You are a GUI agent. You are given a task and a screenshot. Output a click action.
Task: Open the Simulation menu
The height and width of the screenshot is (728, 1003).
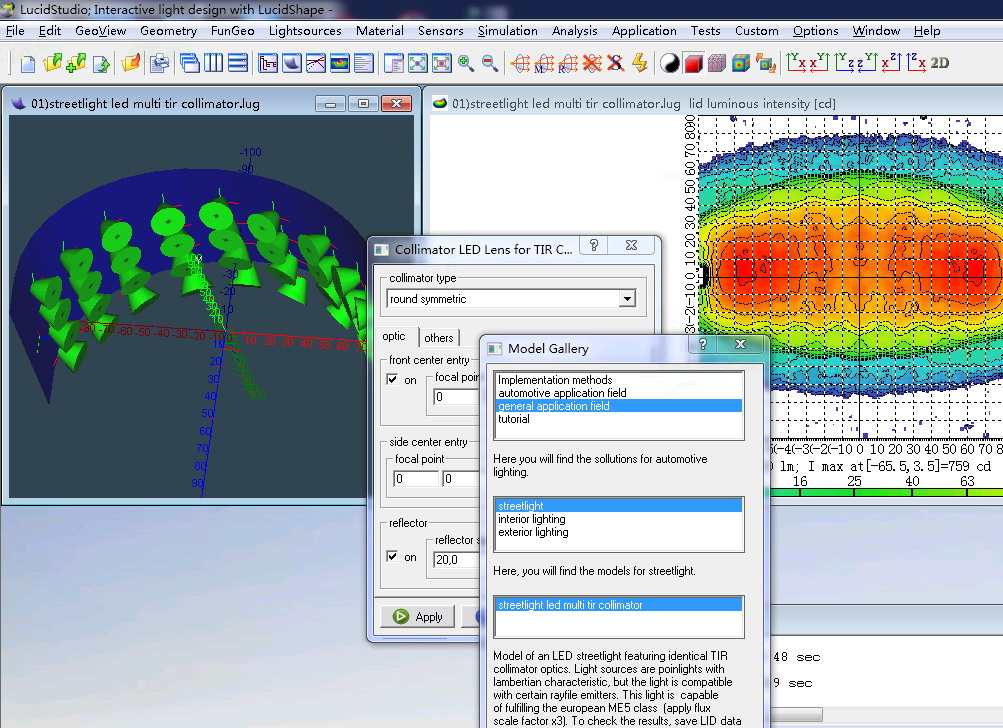[x=508, y=31]
